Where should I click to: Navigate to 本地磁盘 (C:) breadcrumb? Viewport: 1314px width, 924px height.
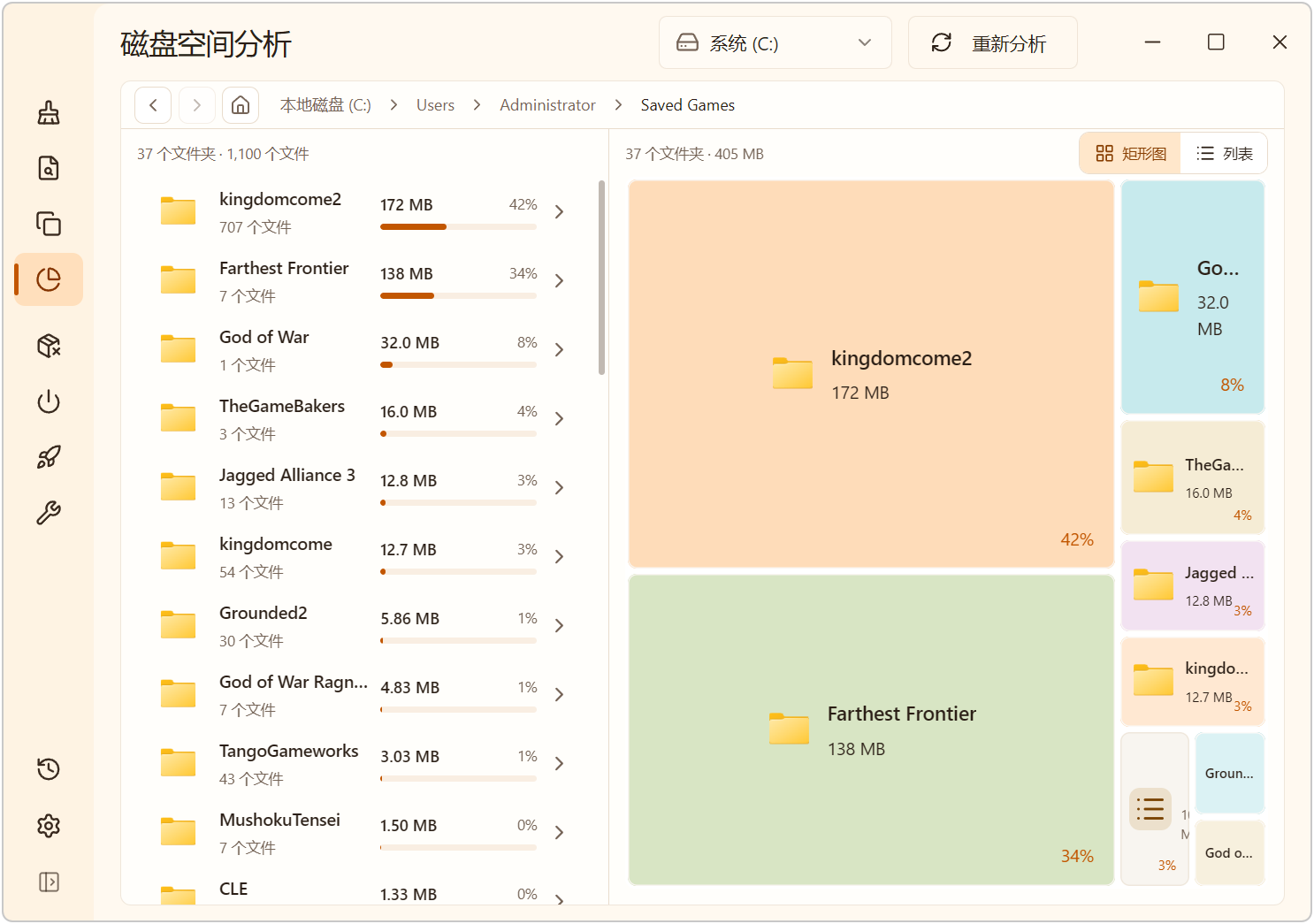point(325,105)
